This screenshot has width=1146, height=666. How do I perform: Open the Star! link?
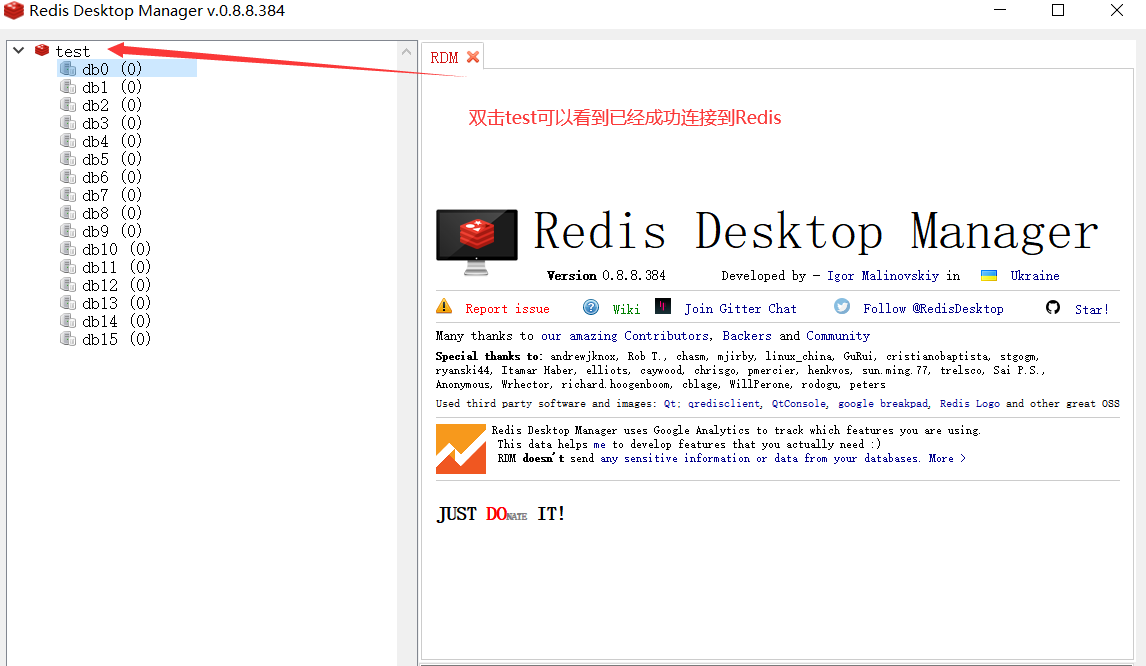1092,309
